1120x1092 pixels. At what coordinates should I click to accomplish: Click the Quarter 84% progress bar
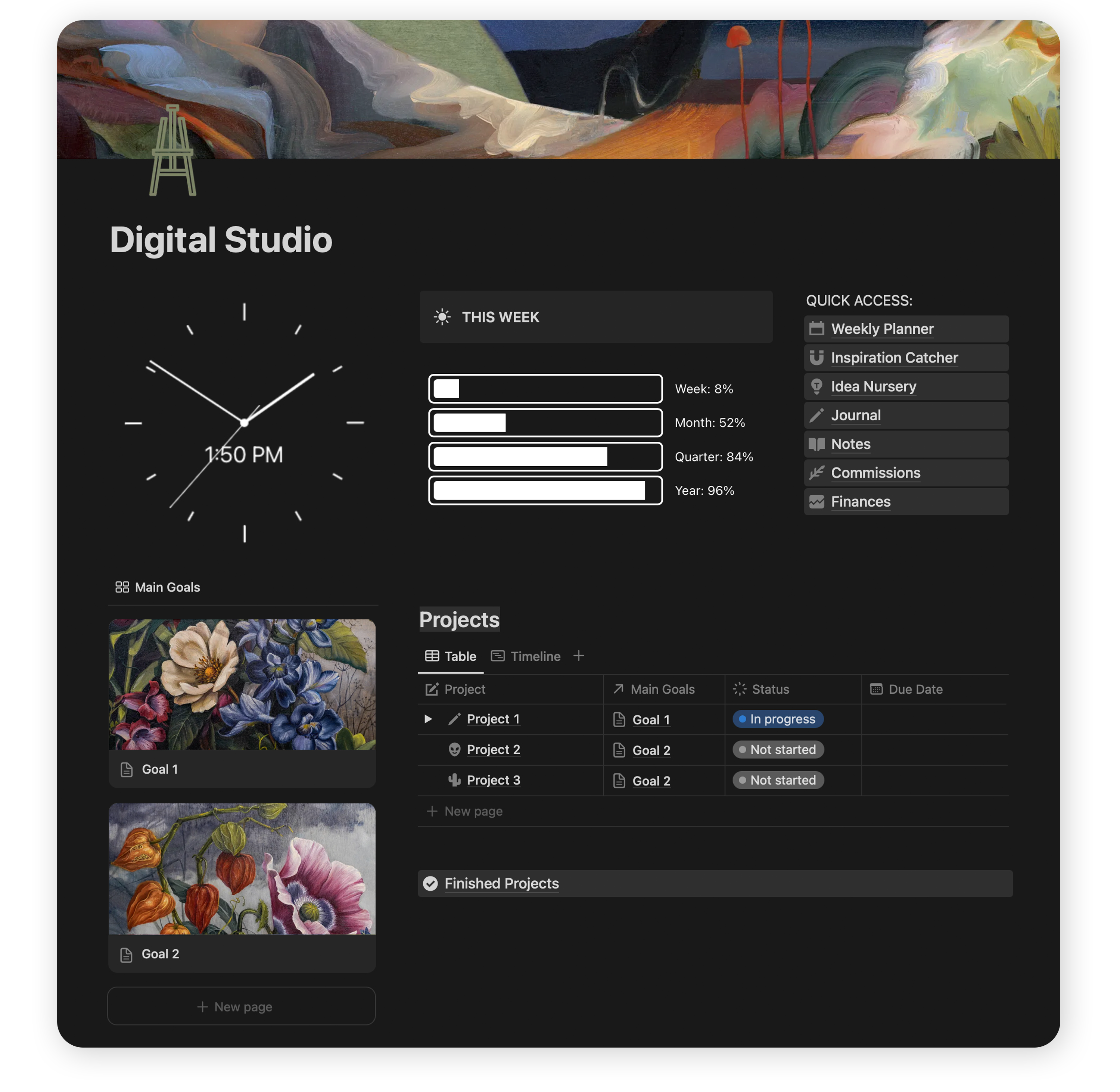pyautogui.click(x=545, y=457)
